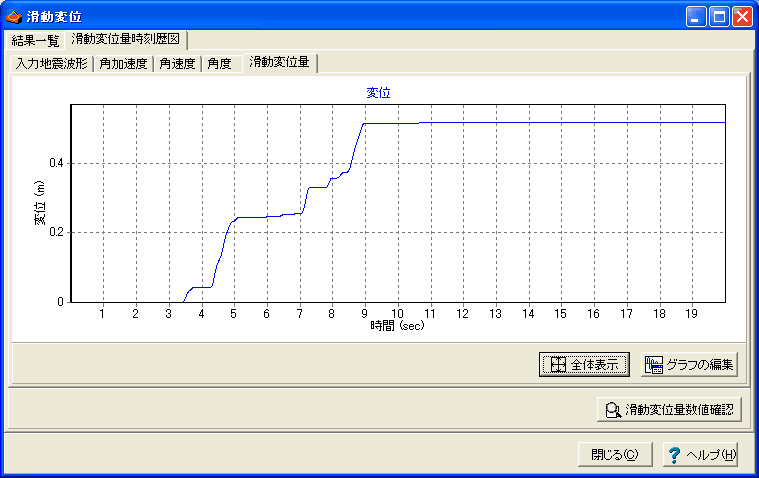Select the 滑動変位量時刻歴図 tab
Image resolution: width=759 pixels, height=478 pixels.
[125, 39]
